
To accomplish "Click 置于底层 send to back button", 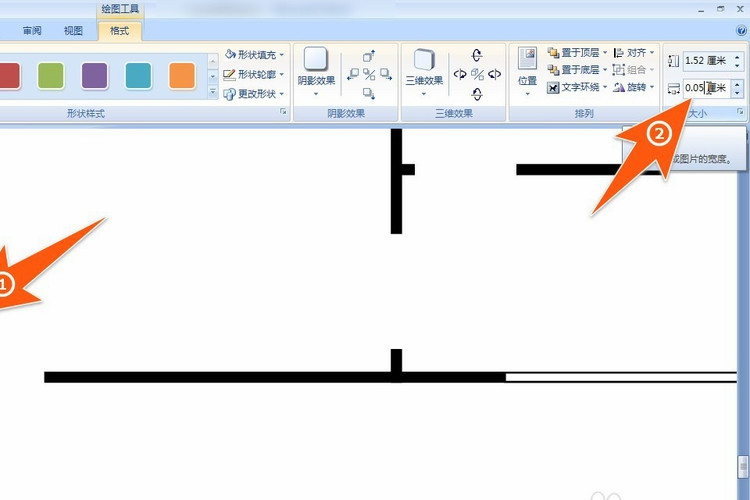I will click(x=574, y=70).
